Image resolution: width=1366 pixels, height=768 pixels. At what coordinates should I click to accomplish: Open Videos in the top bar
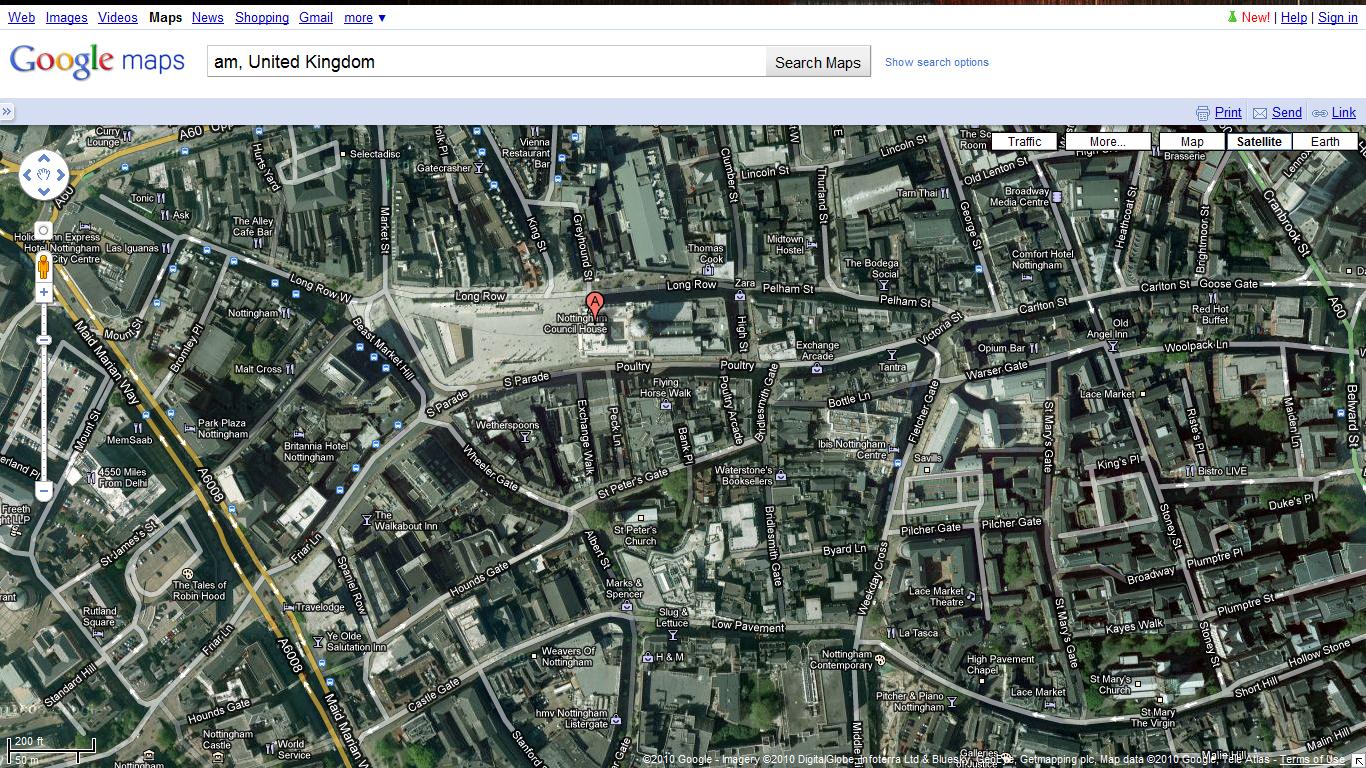pyautogui.click(x=118, y=17)
